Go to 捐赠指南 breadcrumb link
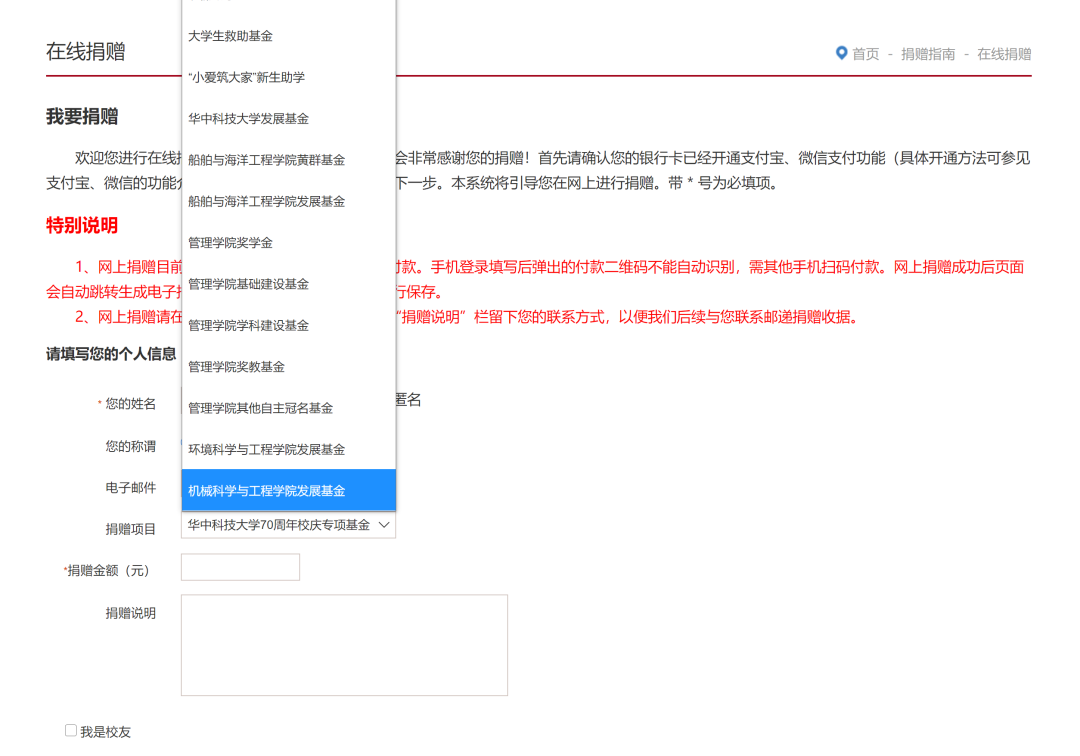This screenshot has width=1080, height=756. point(927,54)
